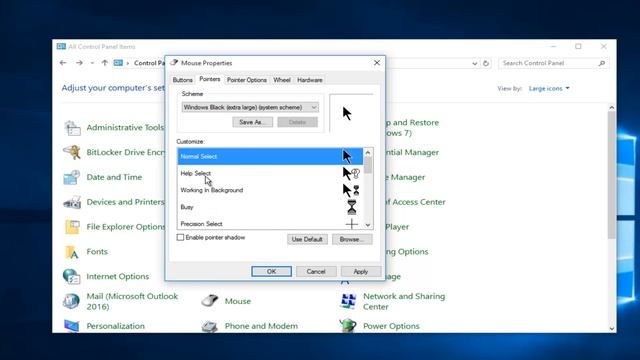Open the Scheme dropdown list

[250, 107]
